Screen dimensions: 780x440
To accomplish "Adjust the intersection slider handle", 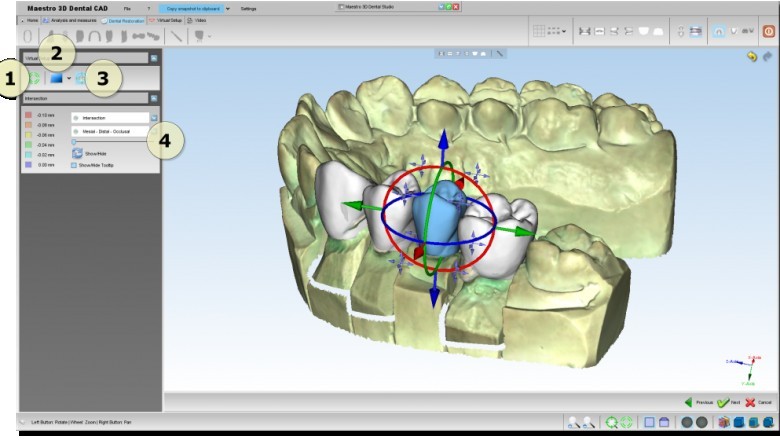I will coord(74,142).
